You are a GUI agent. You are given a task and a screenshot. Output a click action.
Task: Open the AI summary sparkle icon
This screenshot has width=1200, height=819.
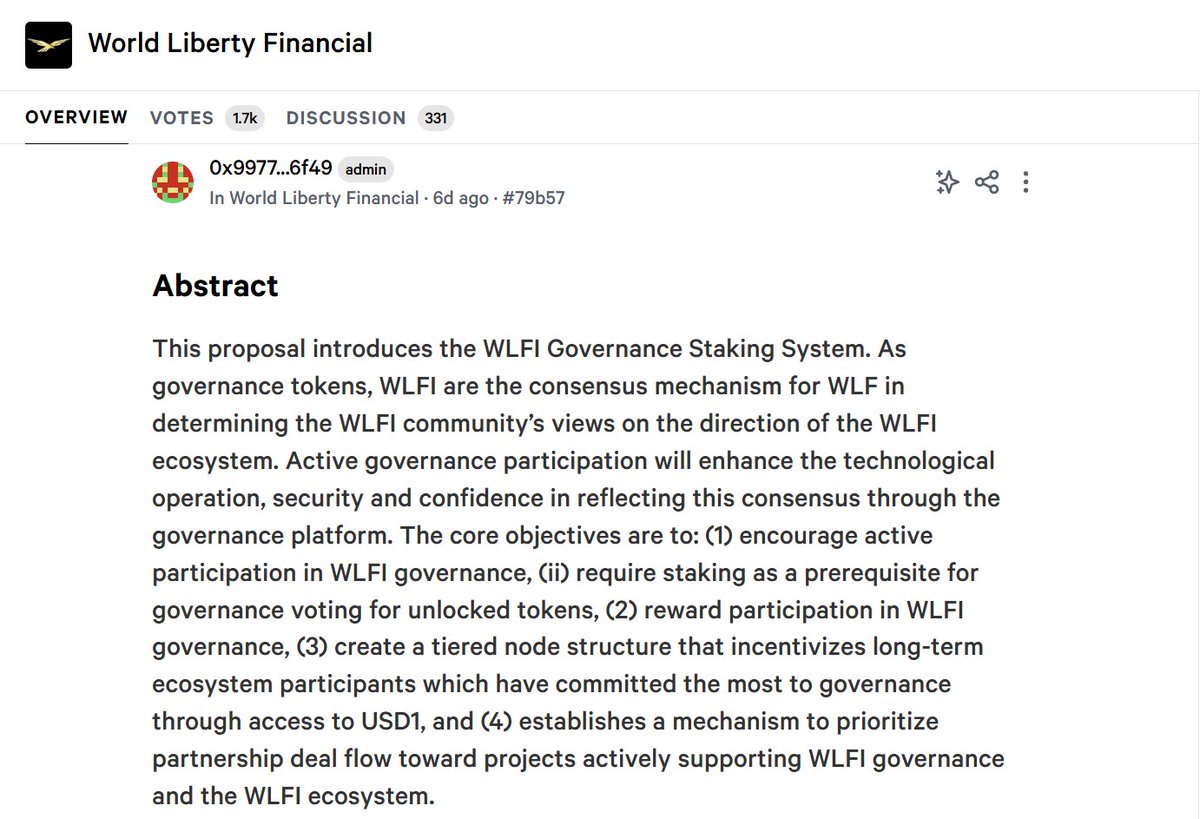tap(946, 182)
